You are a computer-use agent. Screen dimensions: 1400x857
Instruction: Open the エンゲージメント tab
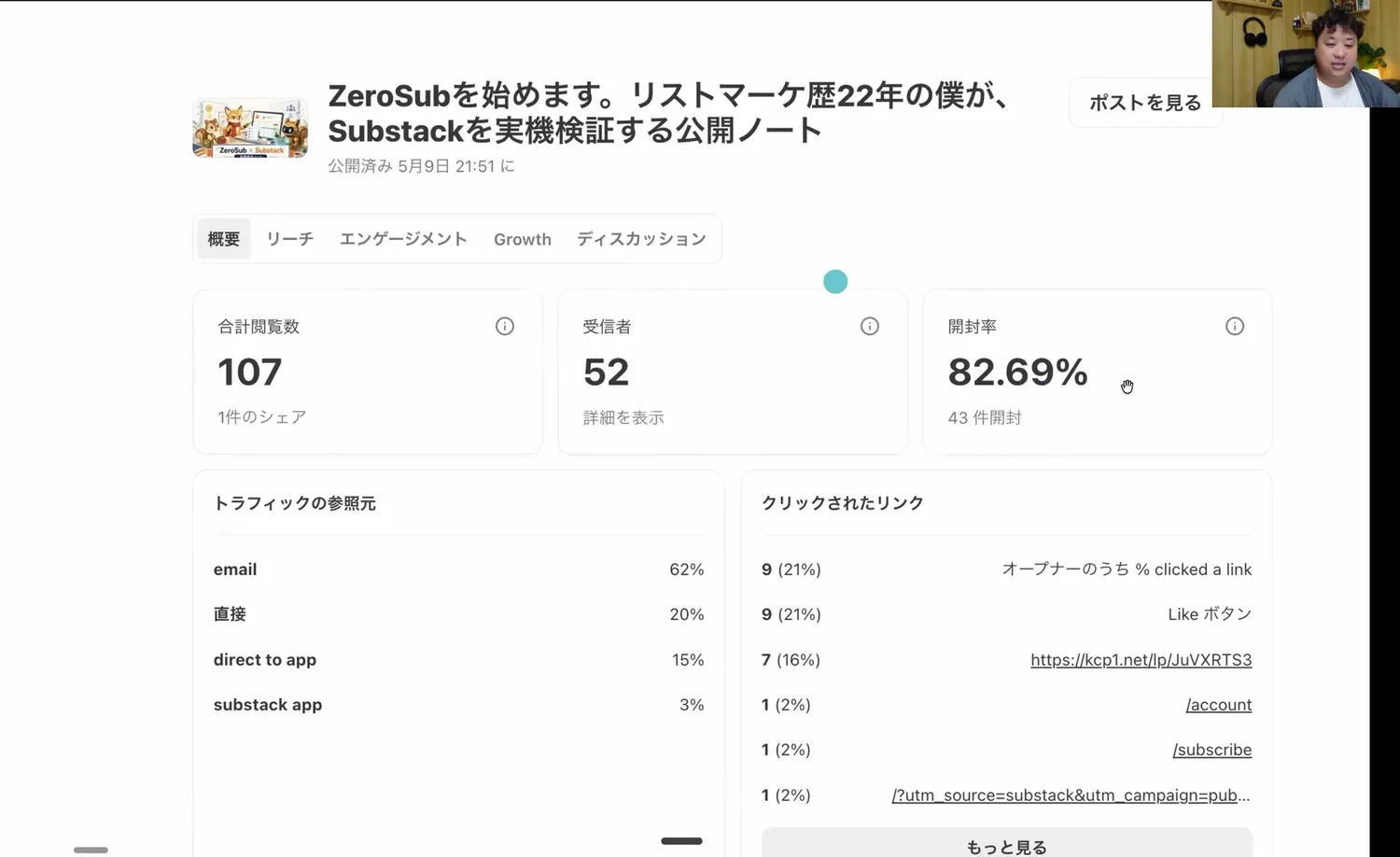click(403, 239)
